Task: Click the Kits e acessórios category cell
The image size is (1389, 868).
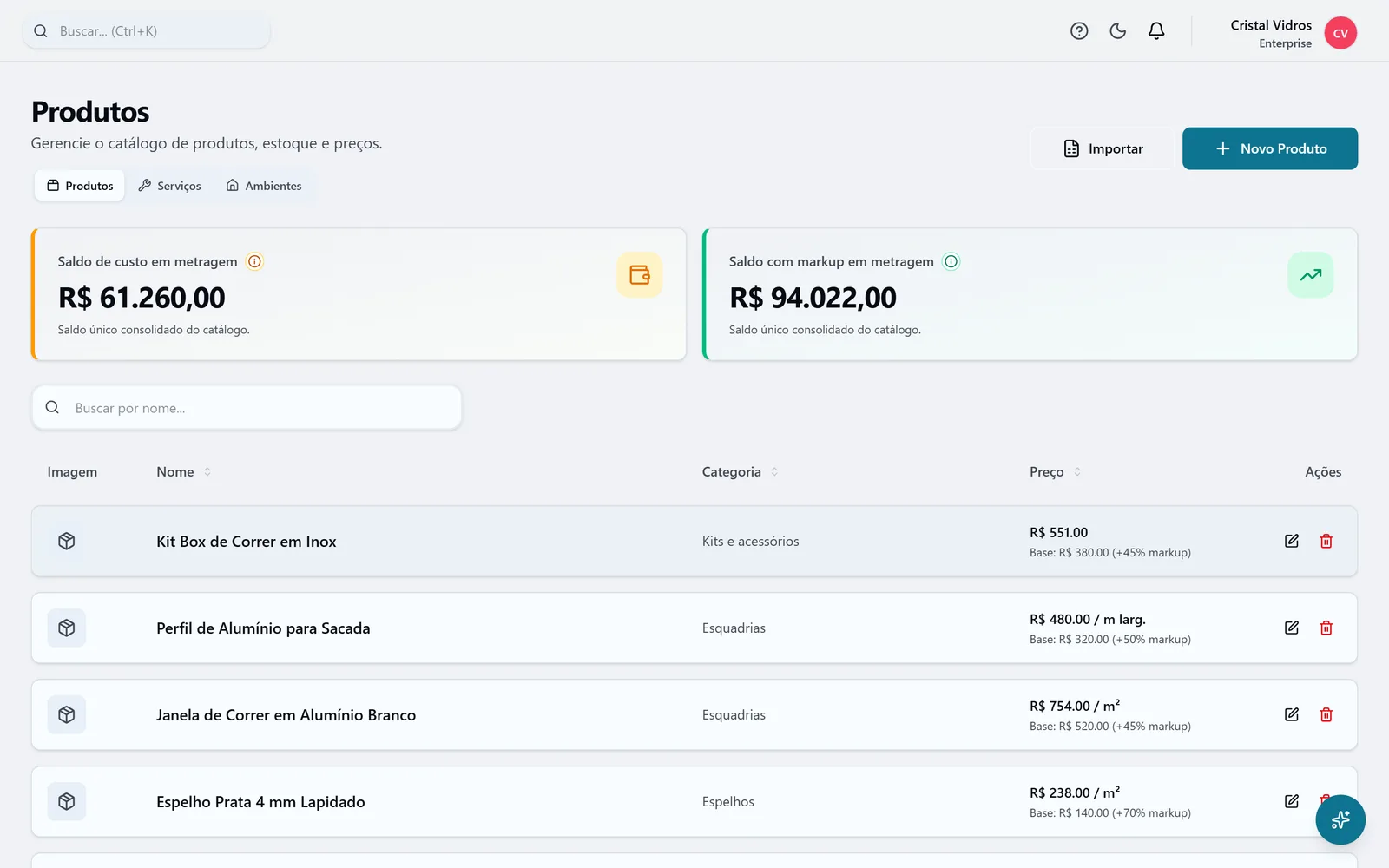Action: coord(751,542)
